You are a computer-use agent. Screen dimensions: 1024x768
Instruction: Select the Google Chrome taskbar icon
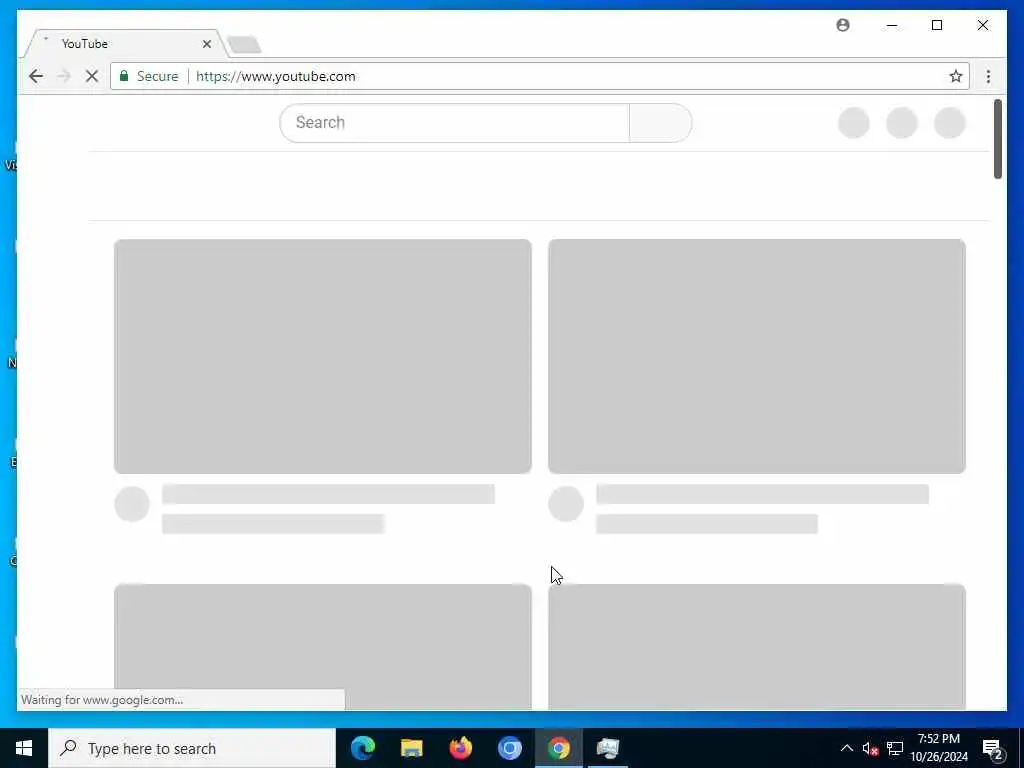coord(558,748)
